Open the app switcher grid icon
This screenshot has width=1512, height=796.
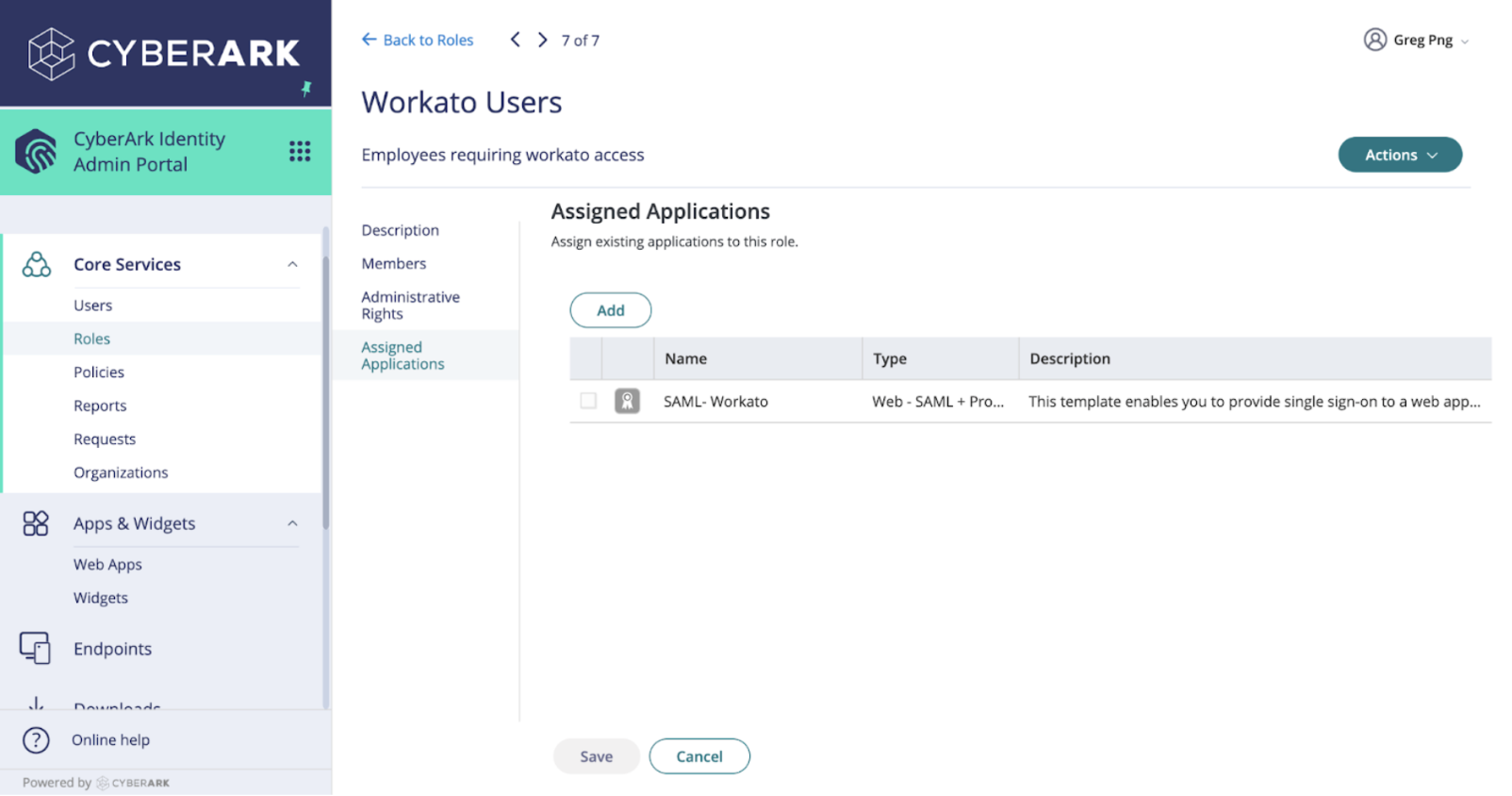click(x=300, y=151)
